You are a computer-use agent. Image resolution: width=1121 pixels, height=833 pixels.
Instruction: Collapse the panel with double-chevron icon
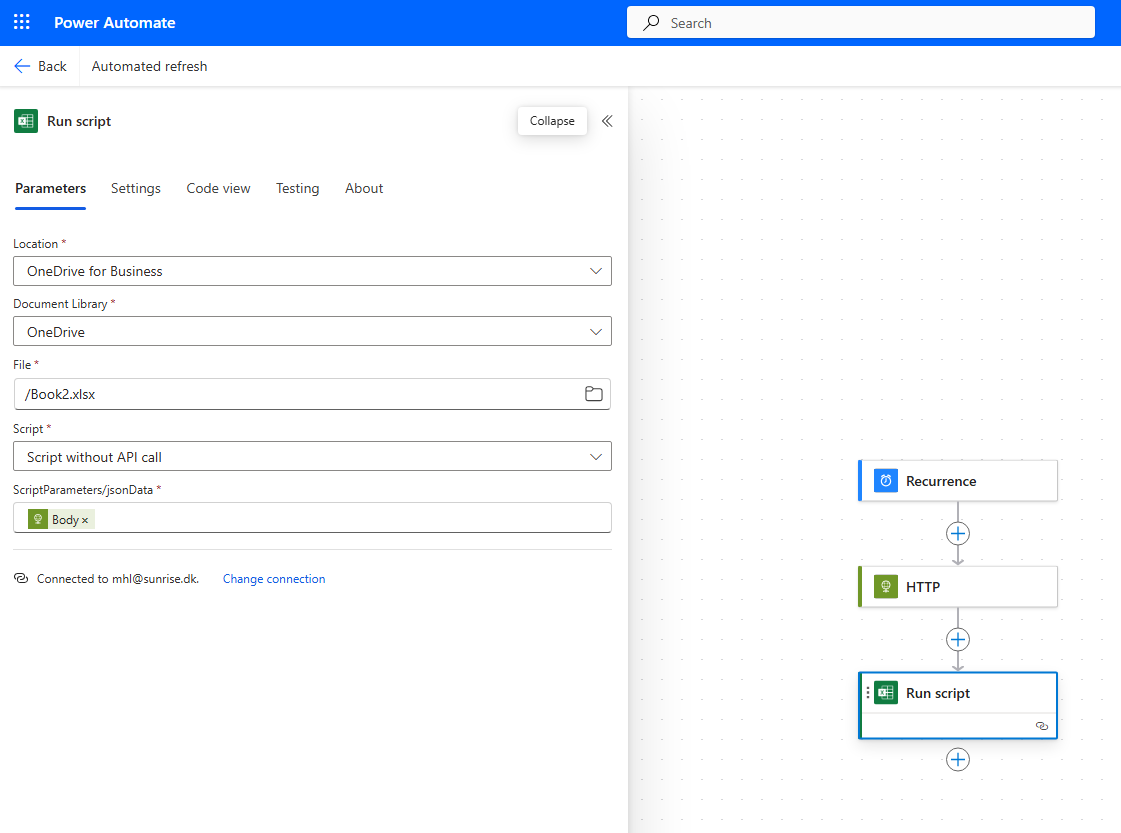606,121
